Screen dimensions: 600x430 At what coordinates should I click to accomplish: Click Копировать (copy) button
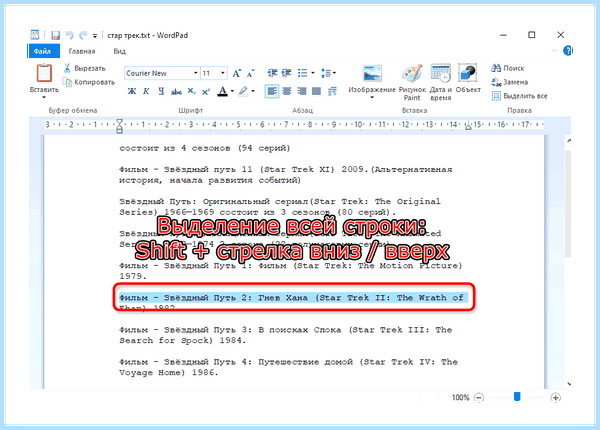point(89,82)
